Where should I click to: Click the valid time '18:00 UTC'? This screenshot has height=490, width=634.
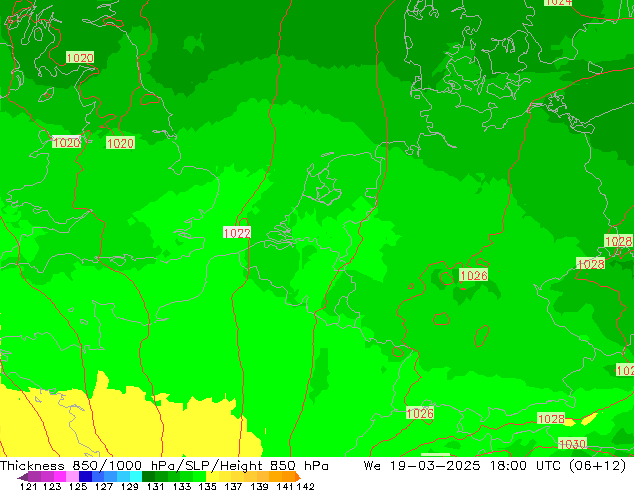tap(525, 466)
